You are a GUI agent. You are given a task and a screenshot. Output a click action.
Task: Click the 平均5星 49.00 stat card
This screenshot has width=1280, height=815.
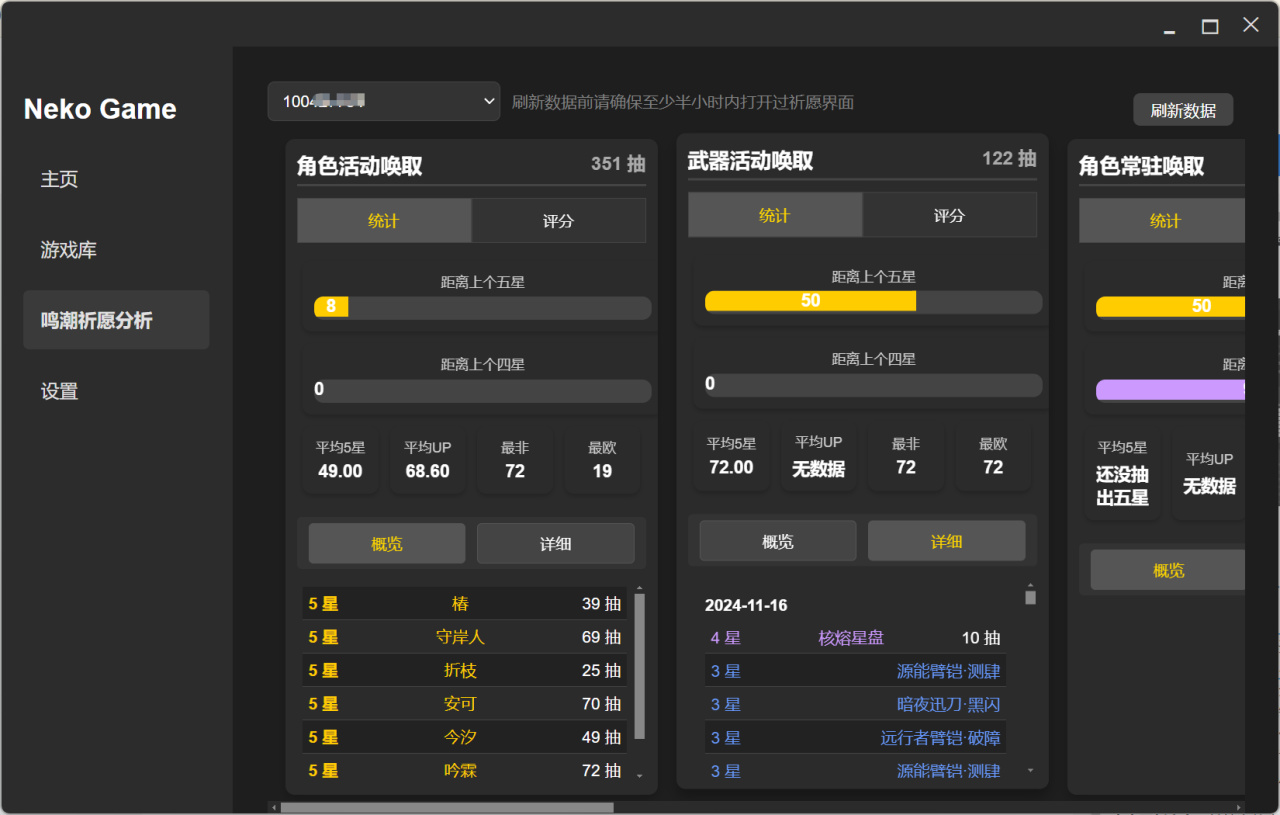[x=340, y=461]
